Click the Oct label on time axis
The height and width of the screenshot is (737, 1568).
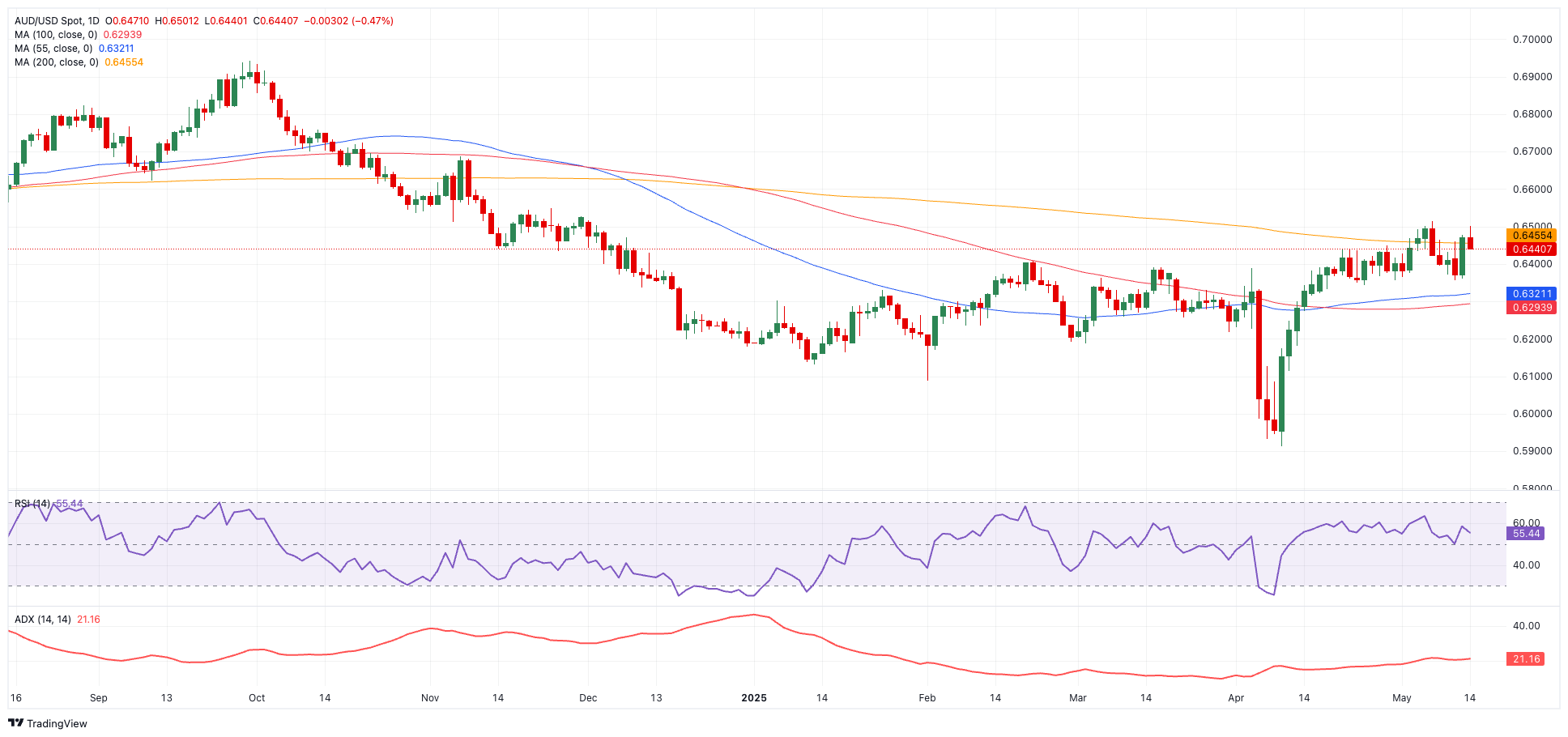coord(257,698)
